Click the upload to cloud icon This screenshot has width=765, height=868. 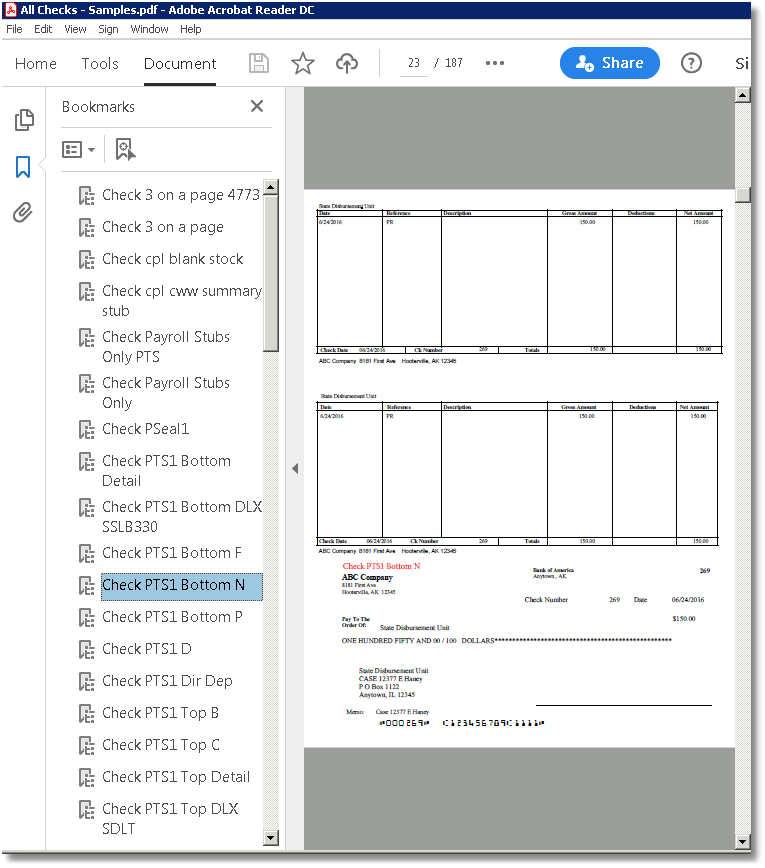click(347, 63)
